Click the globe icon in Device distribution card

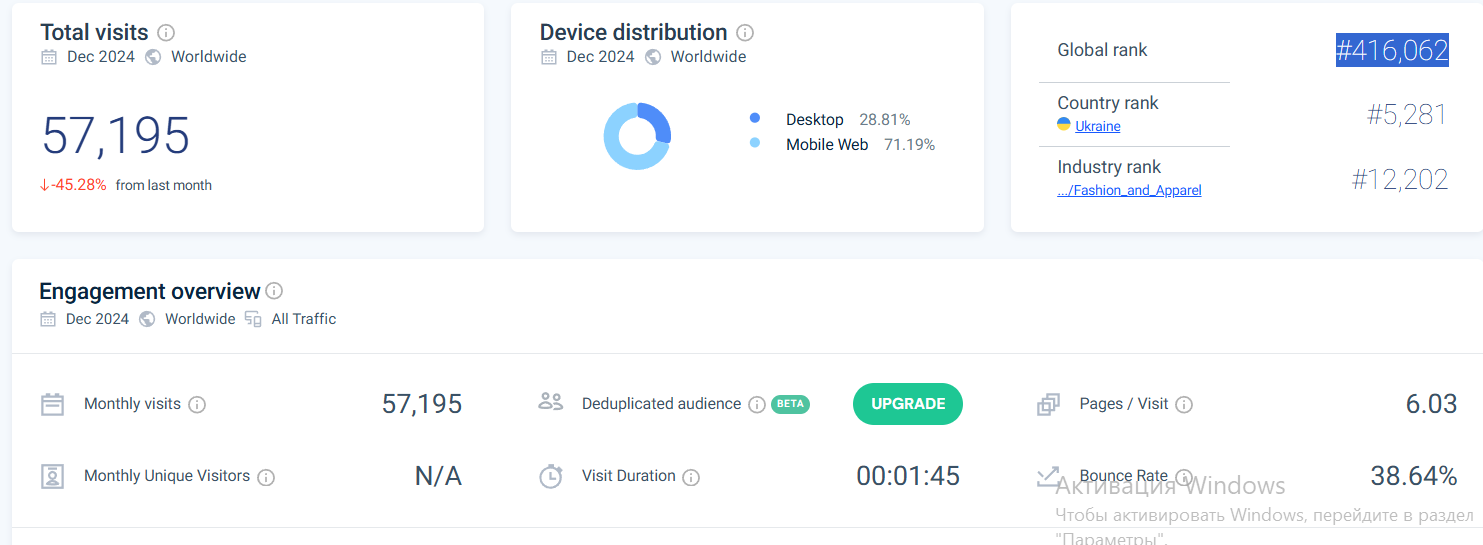click(x=653, y=57)
